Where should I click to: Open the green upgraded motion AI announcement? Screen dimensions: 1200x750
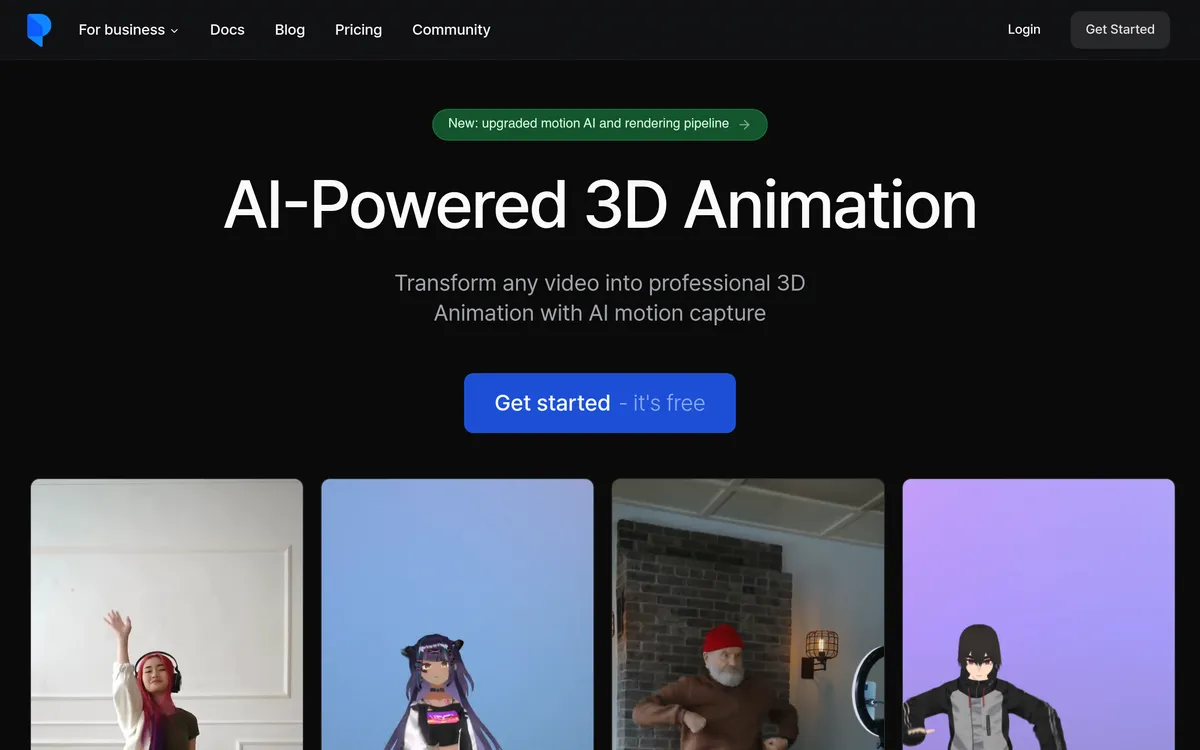point(589,124)
